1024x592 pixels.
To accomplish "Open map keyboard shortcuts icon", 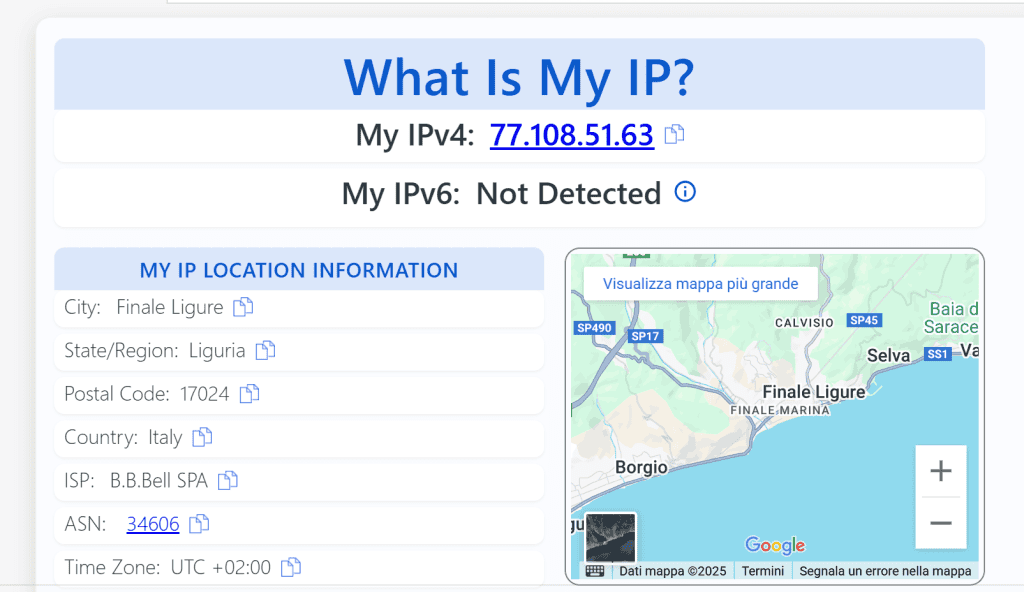I will click(595, 571).
